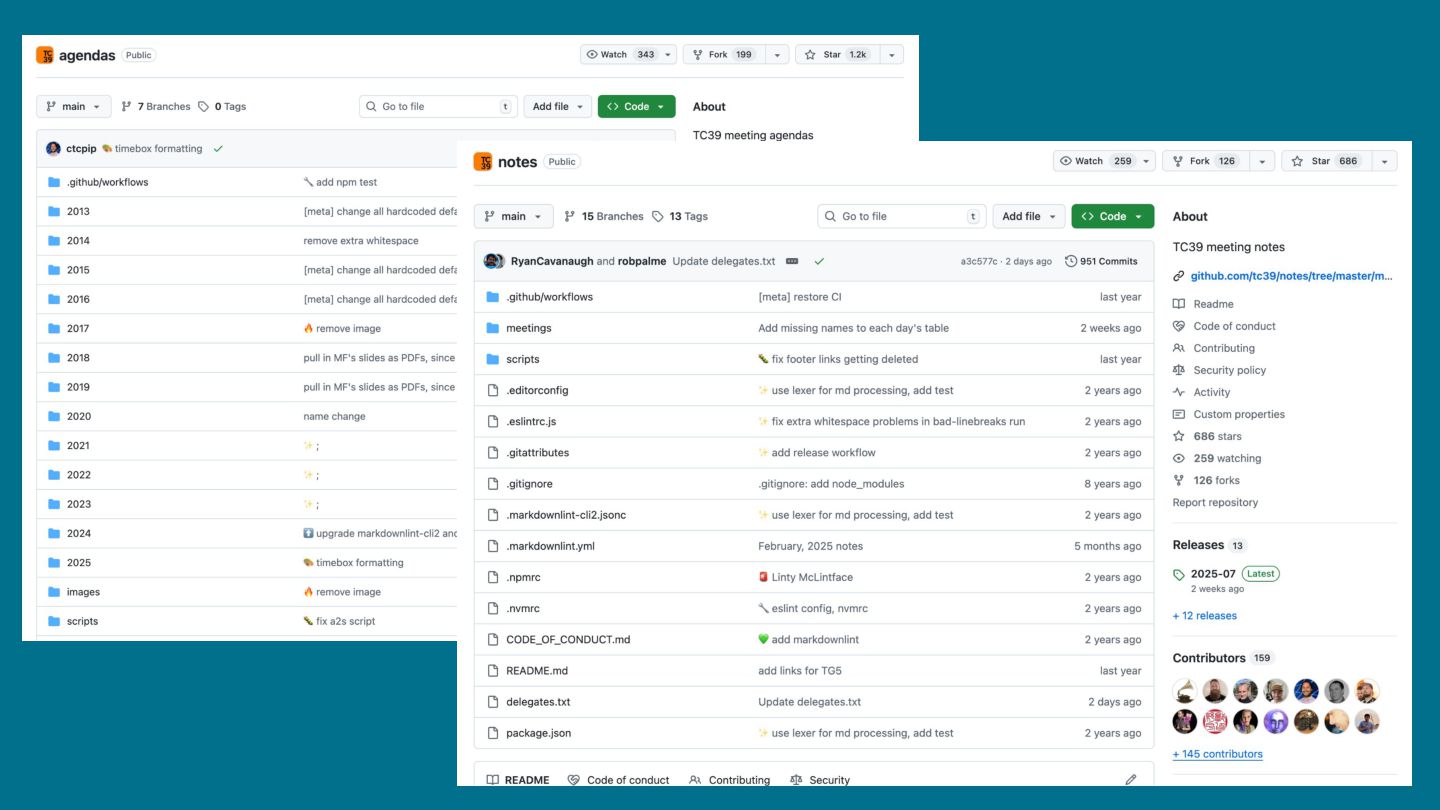View 13 Tags in notes repo

click(680, 216)
